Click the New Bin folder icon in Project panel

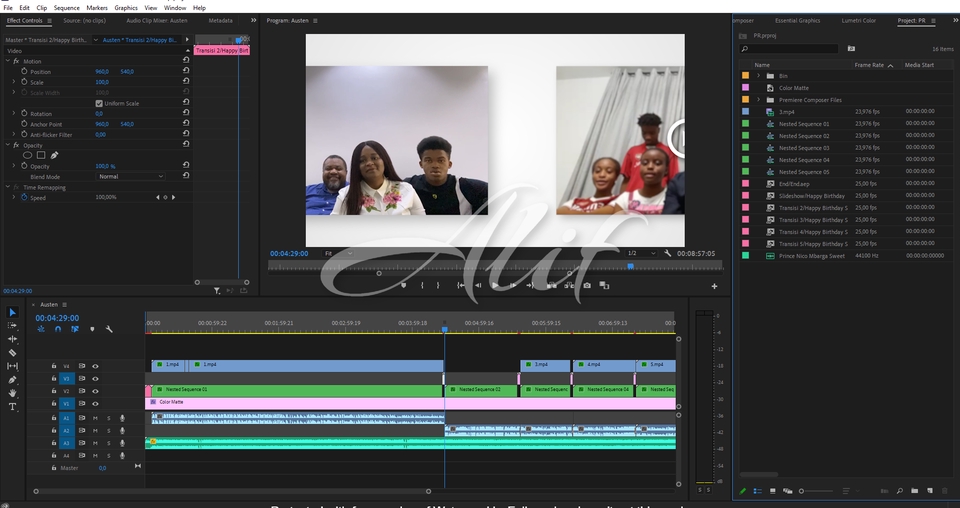[914, 491]
